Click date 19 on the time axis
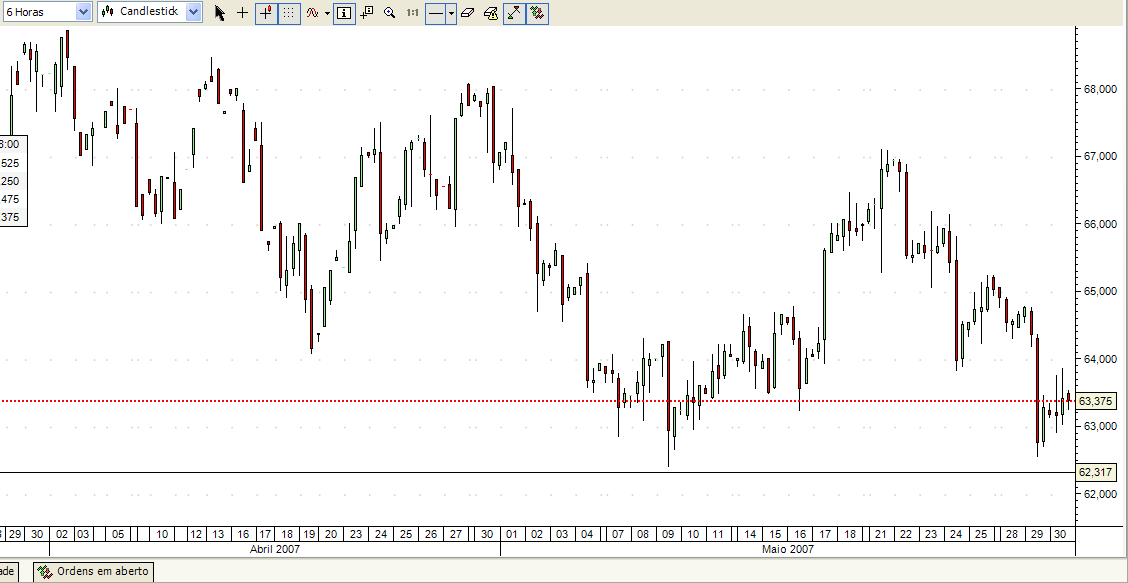The height and width of the screenshot is (583, 1128). pos(309,534)
